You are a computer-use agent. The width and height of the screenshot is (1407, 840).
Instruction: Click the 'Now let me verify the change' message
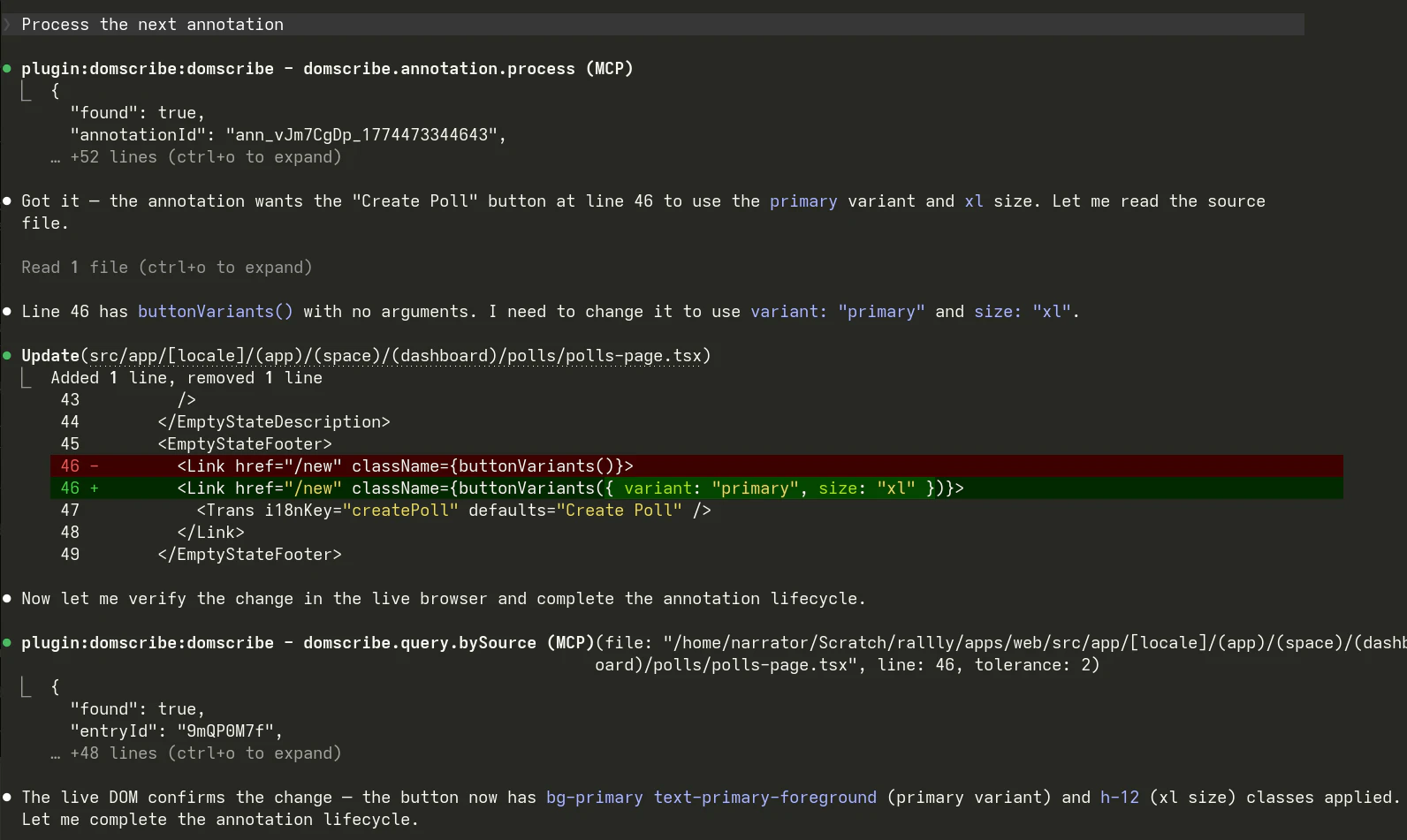pos(444,599)
